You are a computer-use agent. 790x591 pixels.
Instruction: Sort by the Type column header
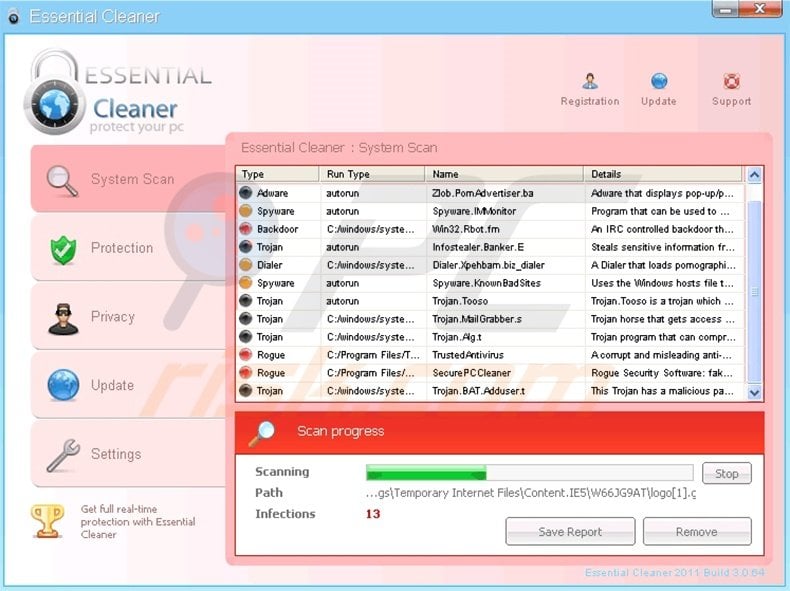[278, 174]
